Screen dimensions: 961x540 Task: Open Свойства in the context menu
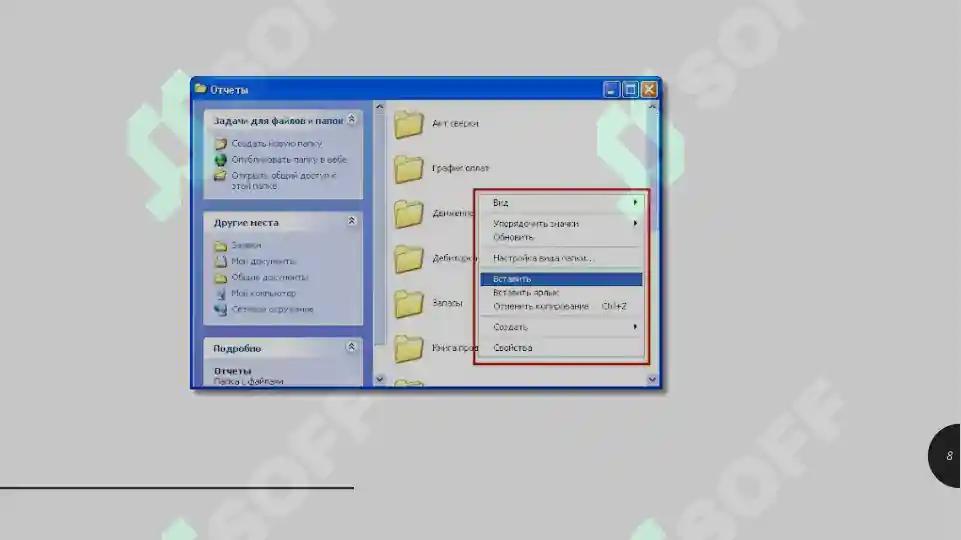tap(561, 348)
